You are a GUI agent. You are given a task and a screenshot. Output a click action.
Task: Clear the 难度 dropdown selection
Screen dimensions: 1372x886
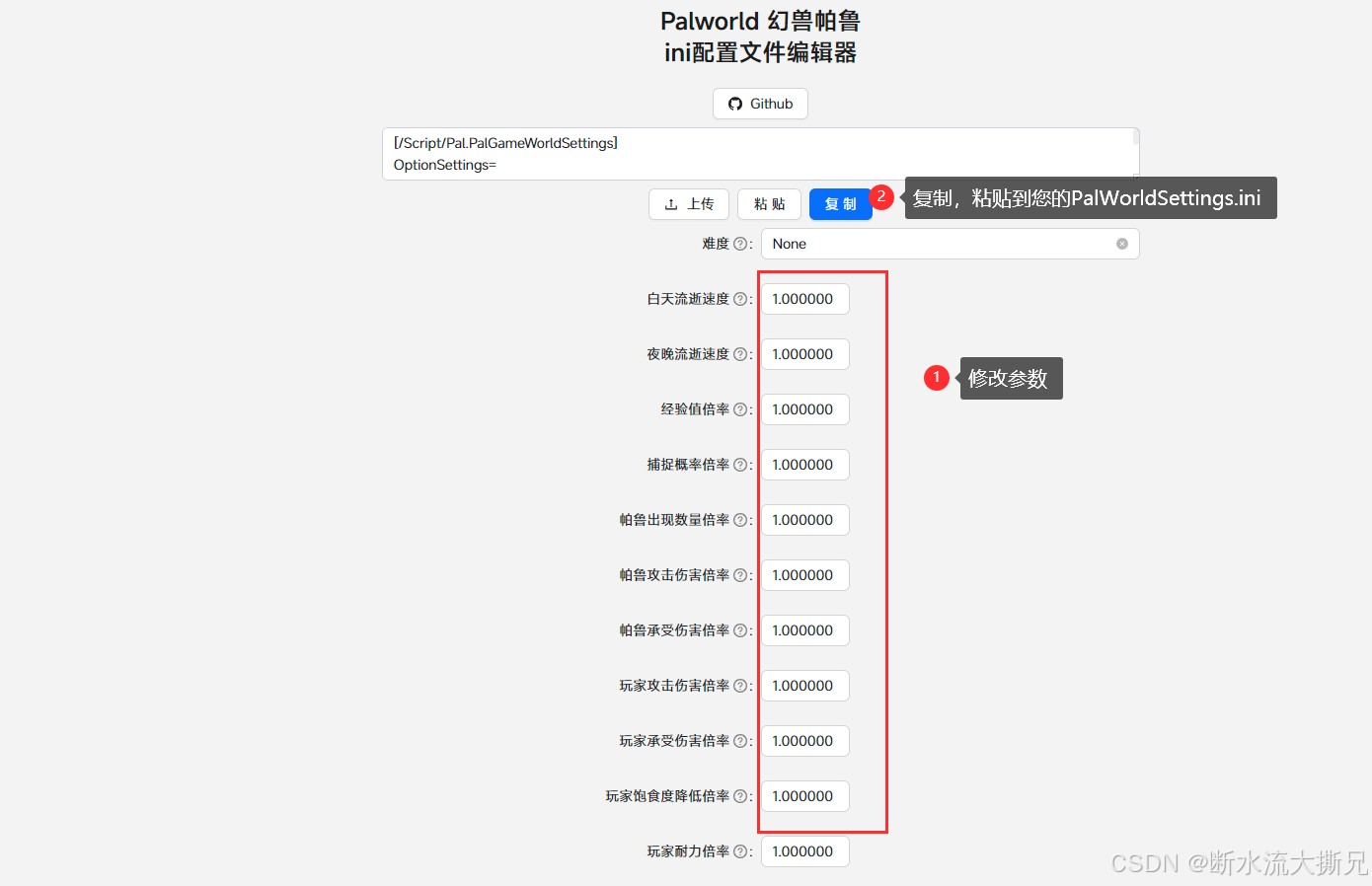click(1122, 244)
